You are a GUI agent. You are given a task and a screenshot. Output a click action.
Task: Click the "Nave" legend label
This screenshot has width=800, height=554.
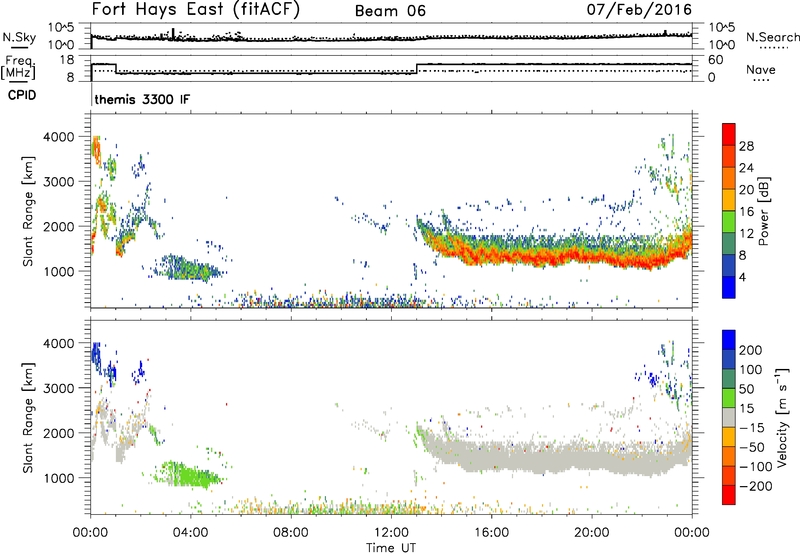click(x=760, y=69)
